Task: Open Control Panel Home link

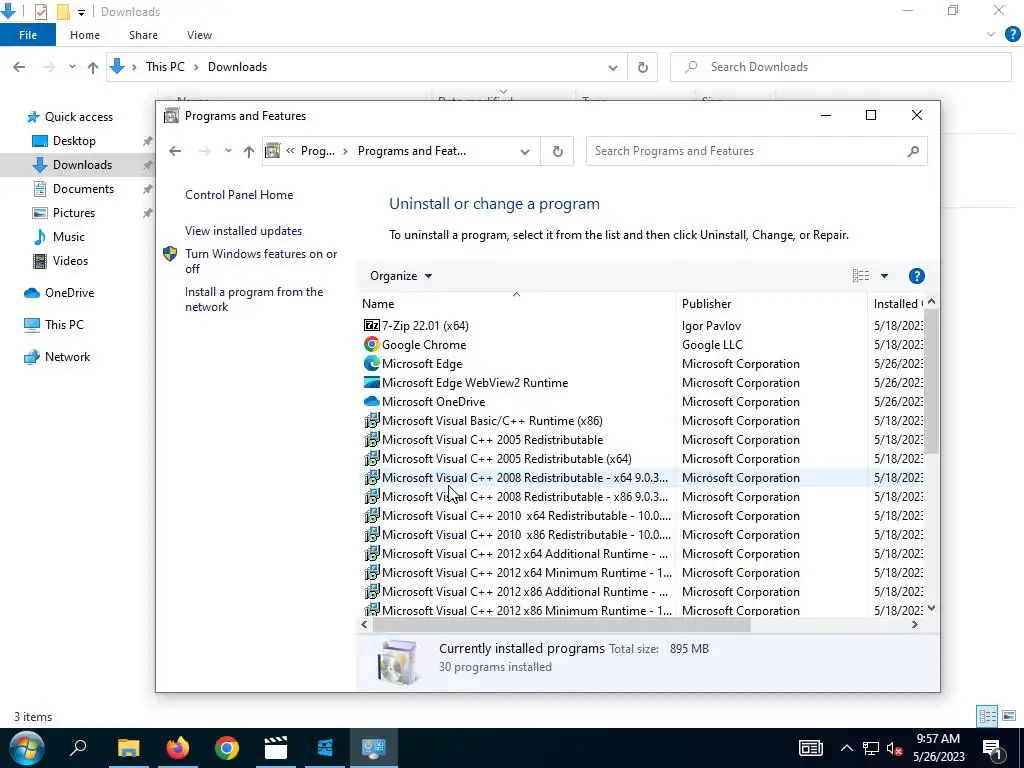Action: click(239, 195)
